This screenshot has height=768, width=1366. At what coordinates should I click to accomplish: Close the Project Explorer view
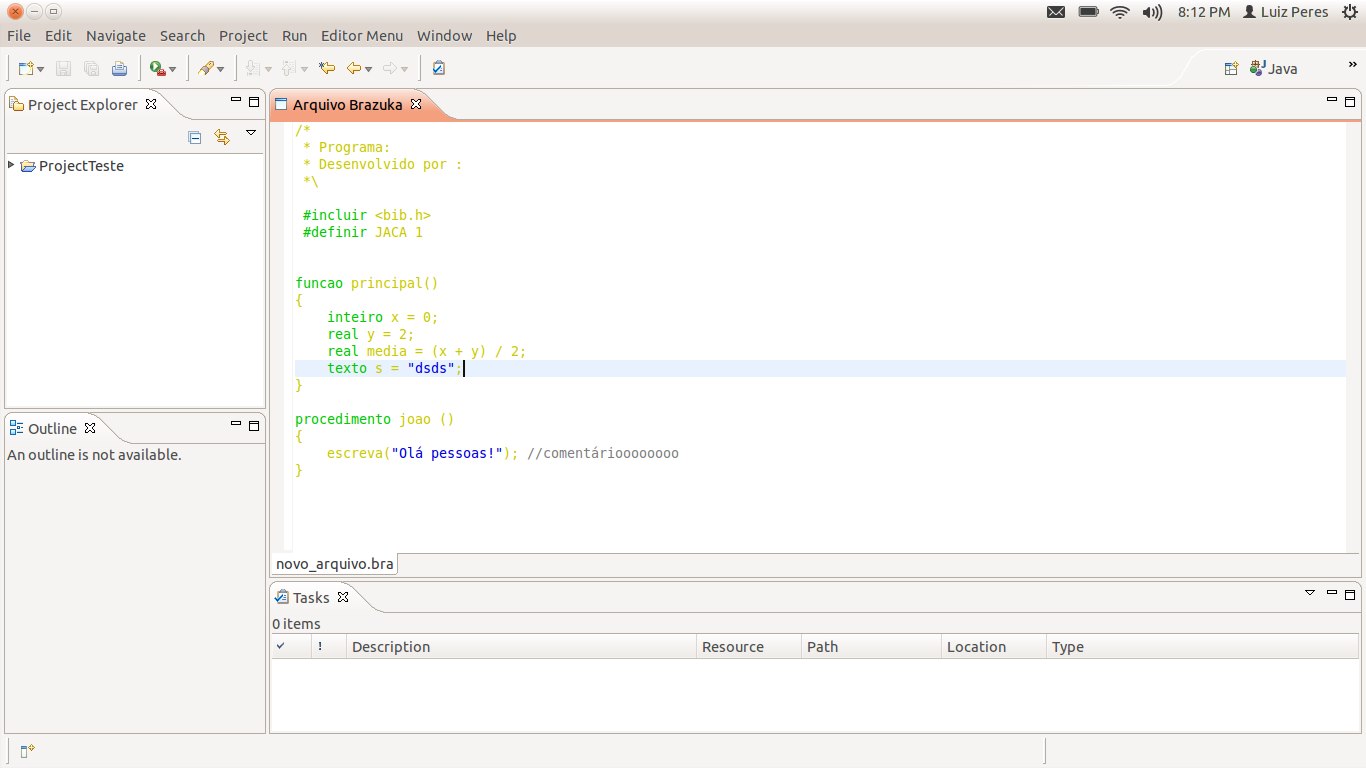point(151,104)
